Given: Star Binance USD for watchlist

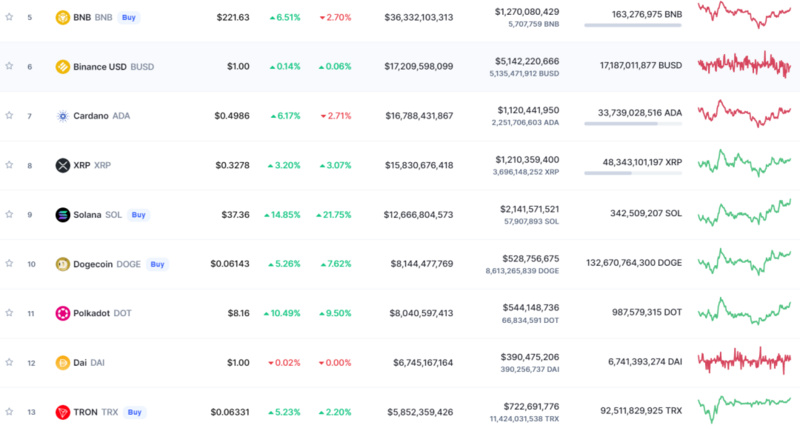Looking at the screenshot, I should tap(9, 66).
